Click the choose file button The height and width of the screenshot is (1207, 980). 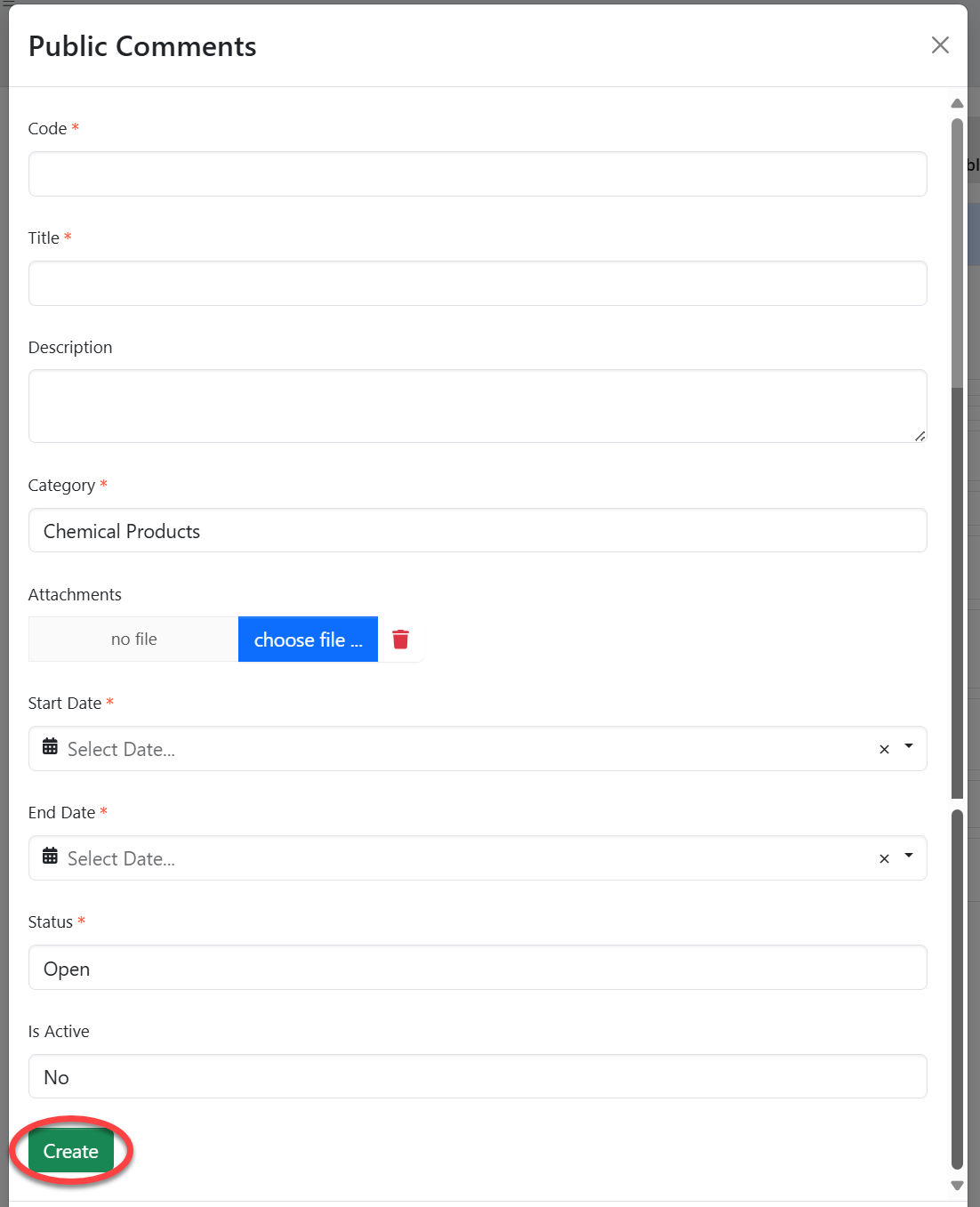[x=308, y=640]
